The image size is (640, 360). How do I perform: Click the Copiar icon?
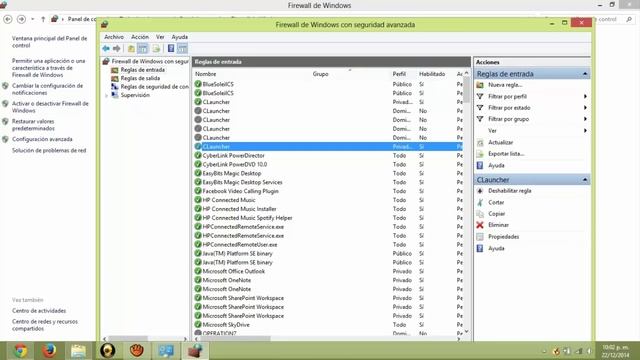pos(480,214)
